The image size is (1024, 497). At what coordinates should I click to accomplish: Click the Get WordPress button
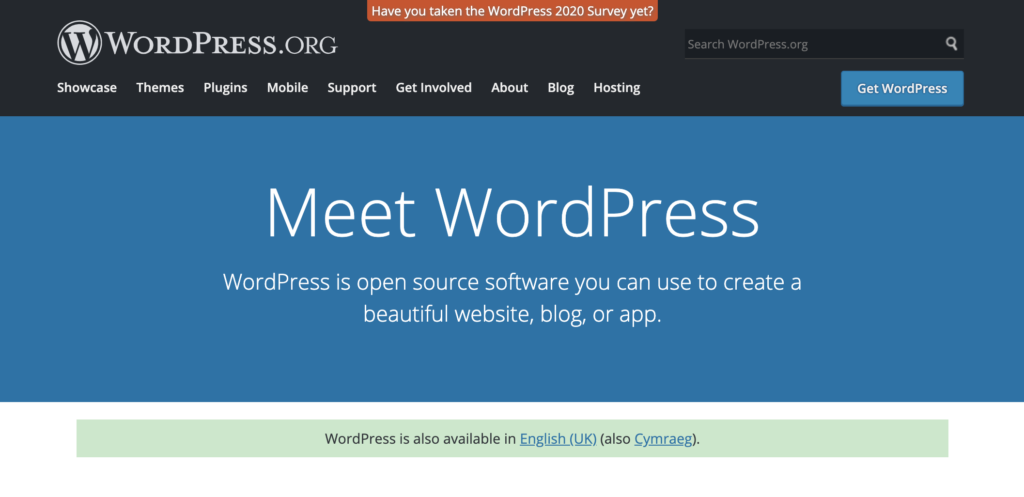tap(902, 89)
